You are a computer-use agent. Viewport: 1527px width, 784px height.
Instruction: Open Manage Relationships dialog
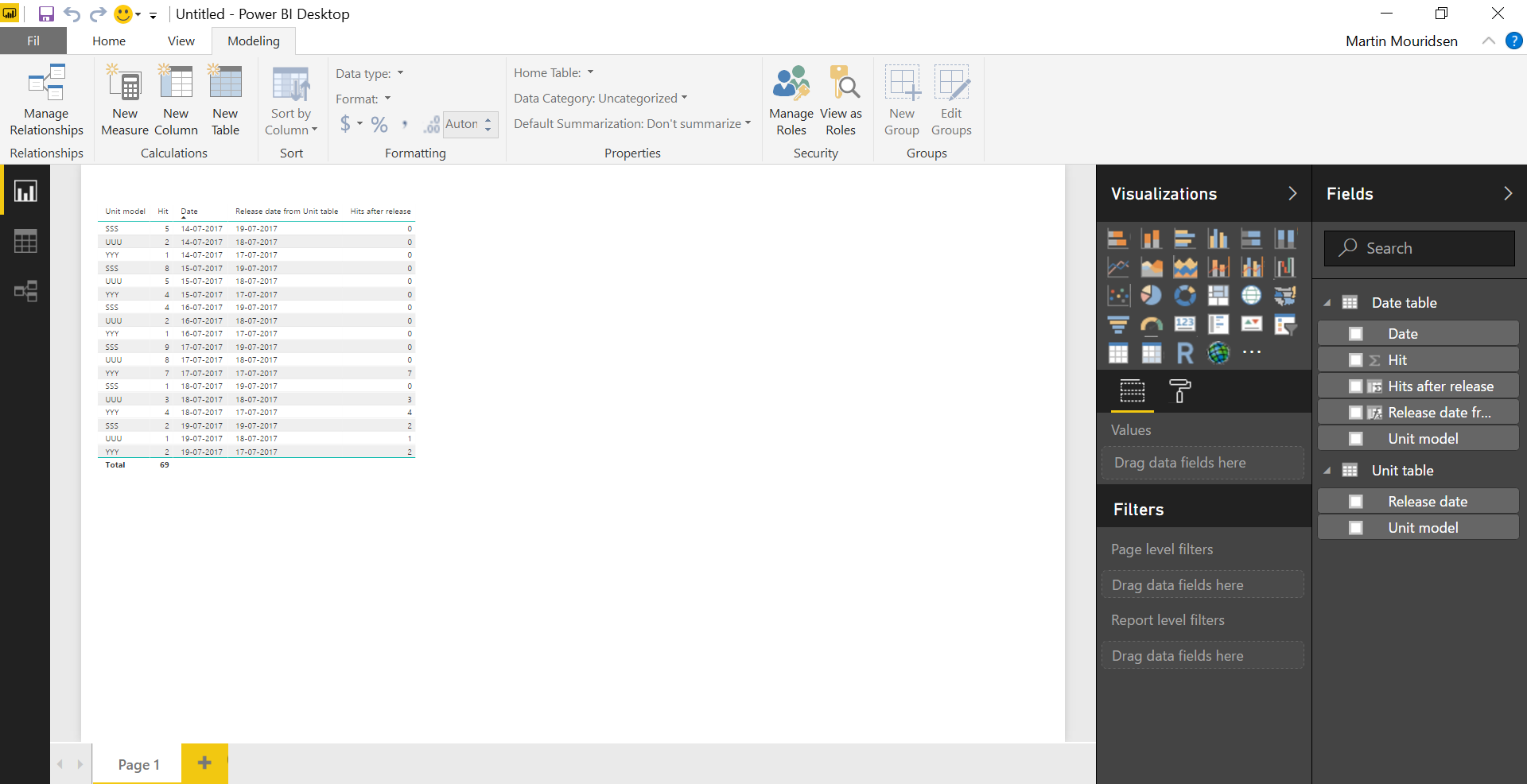pyautogui.click(x=46, y=101)
